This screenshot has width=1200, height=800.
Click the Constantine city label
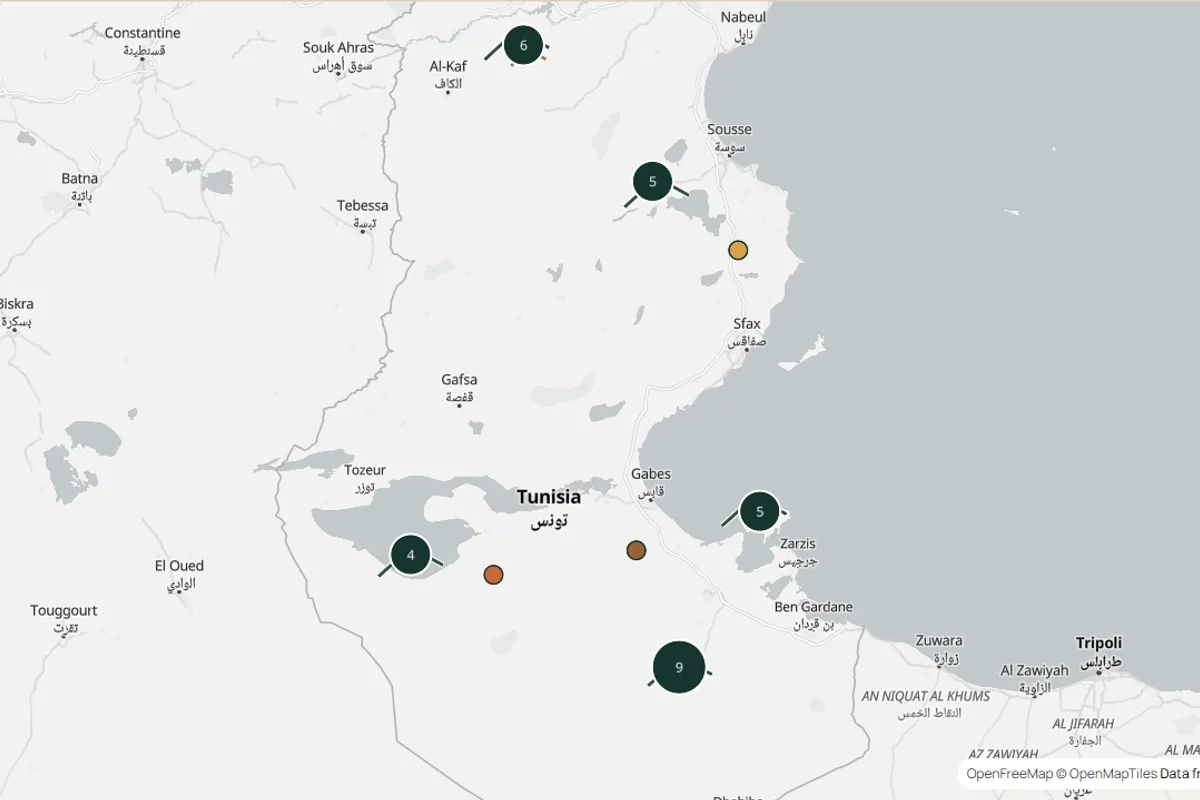pos(142,41)
